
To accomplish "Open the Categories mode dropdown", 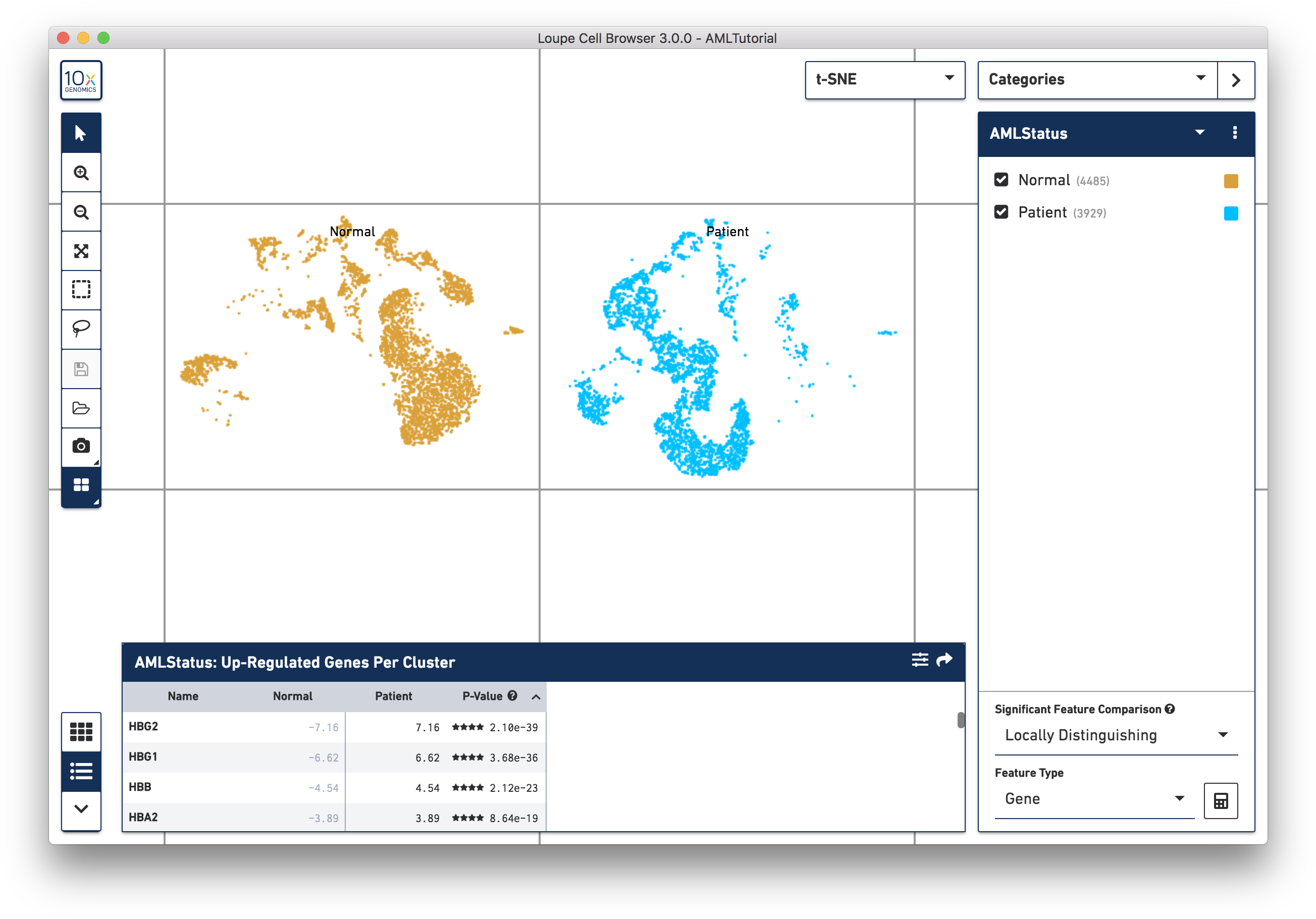I will pos(1201,80).
